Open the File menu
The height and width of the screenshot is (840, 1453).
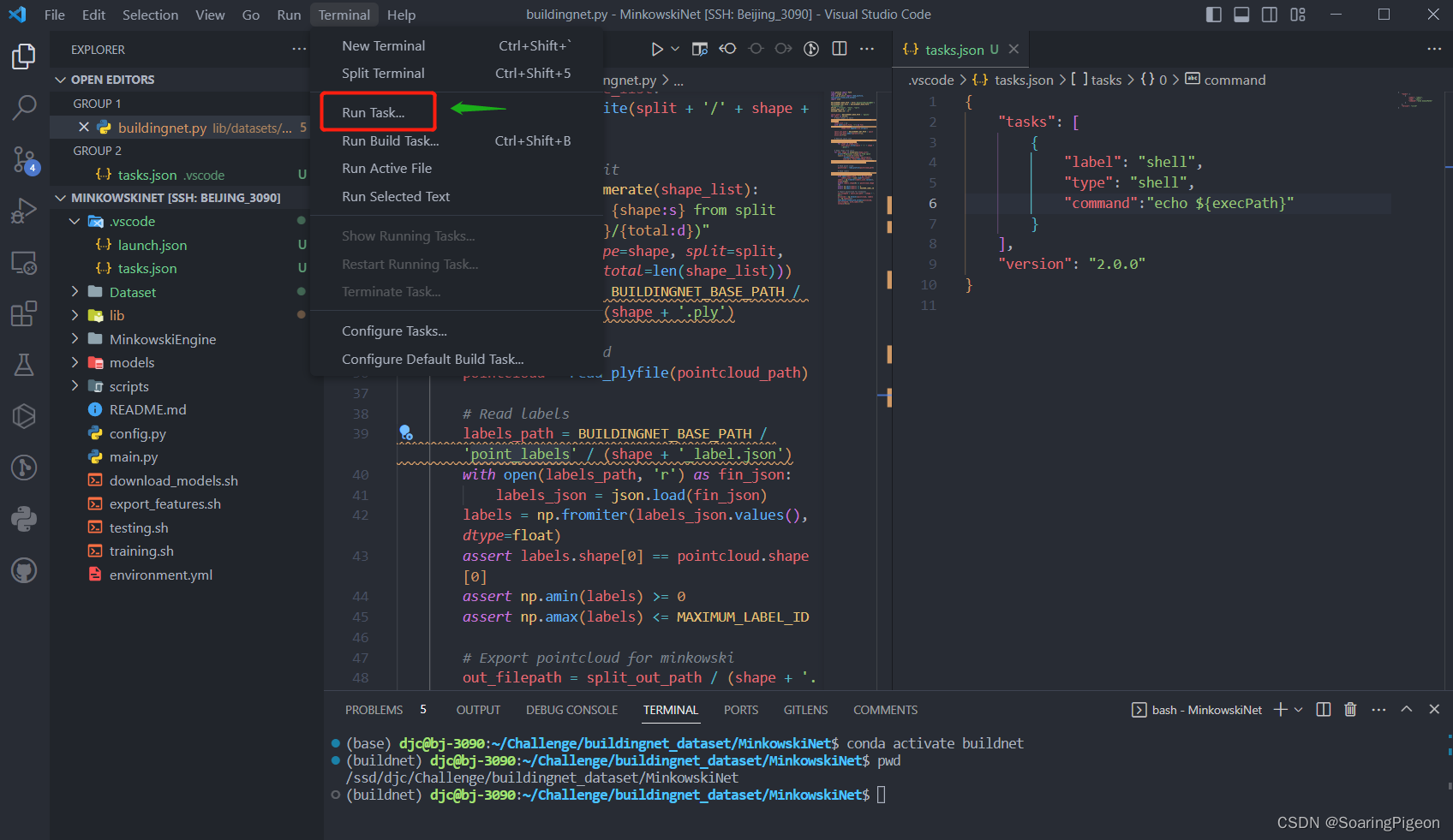coord(55,15)
